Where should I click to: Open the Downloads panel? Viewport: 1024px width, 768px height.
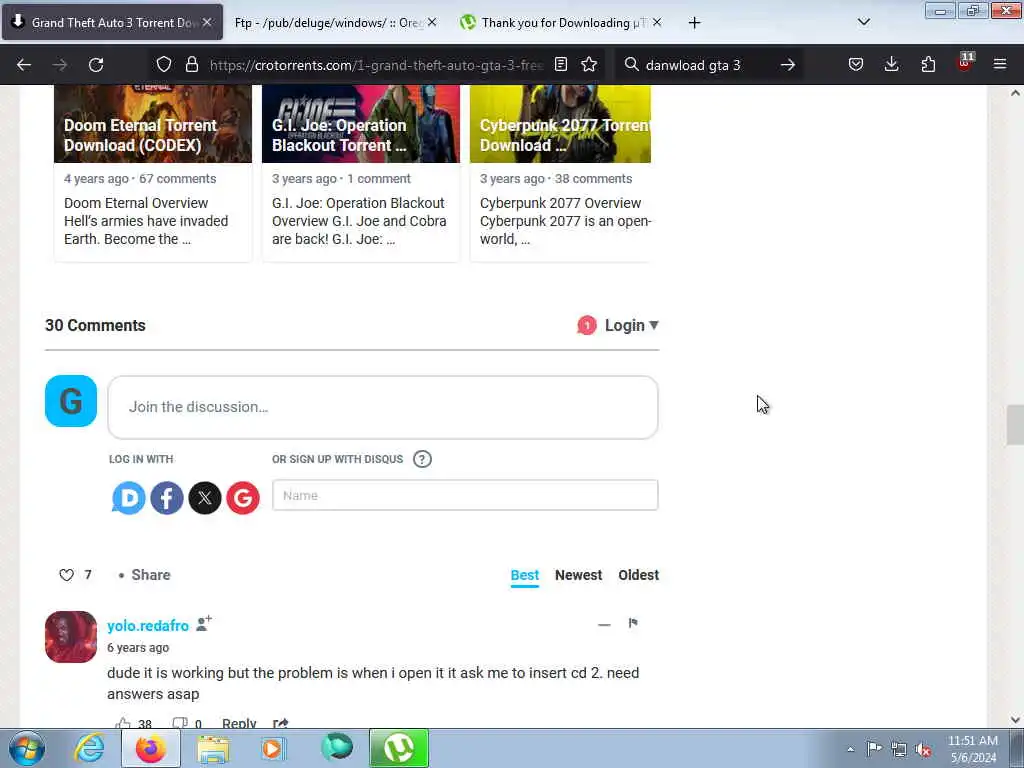(x=891, y=65)
